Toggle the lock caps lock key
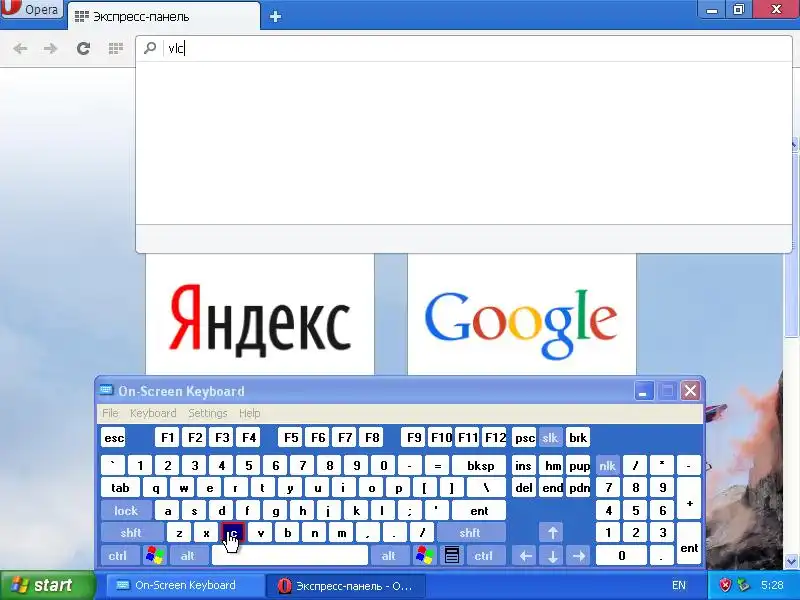 126,511
